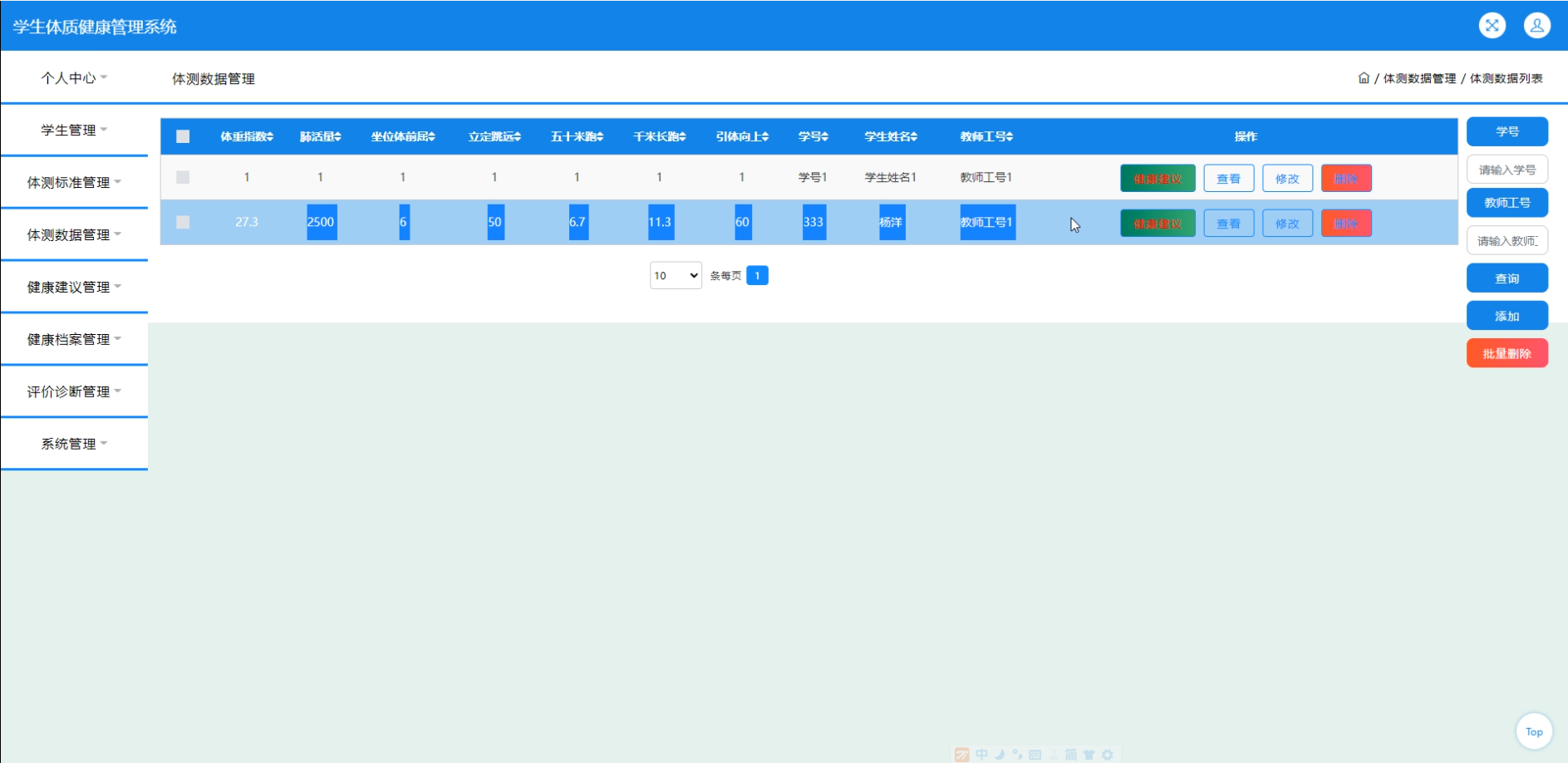1568x763 pixels.
Task: Click the 添加 add button
Action: coord(1507,316)
